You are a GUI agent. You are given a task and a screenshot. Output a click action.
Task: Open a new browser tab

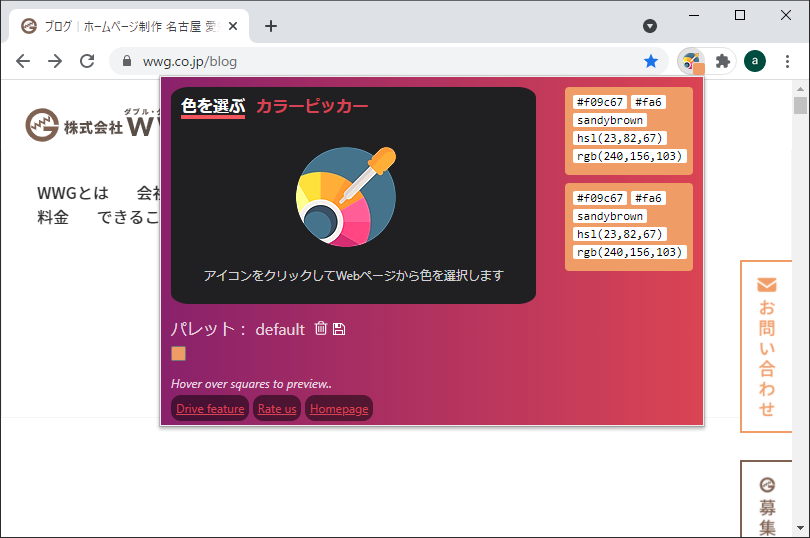tap(271, 26)
